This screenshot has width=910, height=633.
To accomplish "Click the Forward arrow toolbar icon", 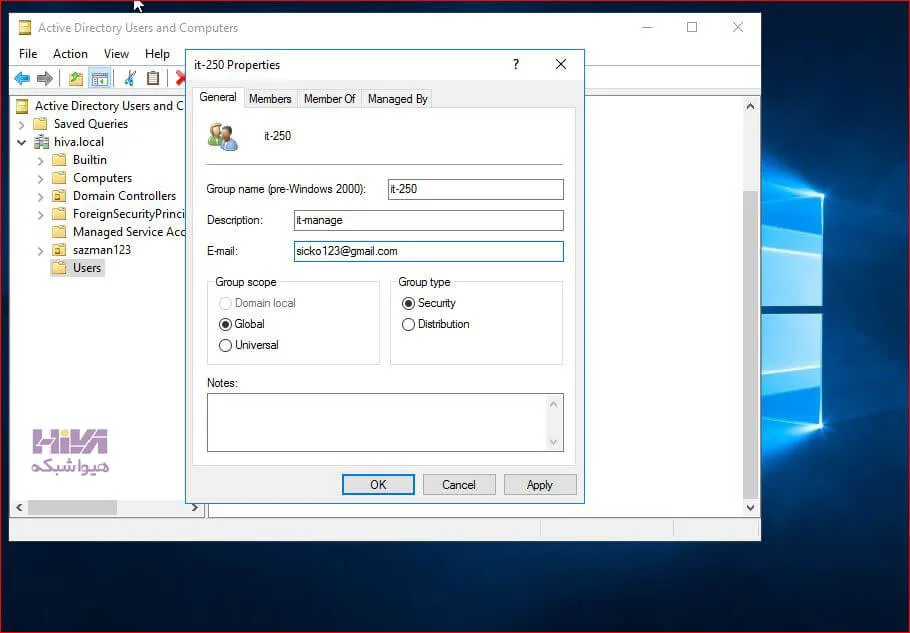I will coord(45,78).
